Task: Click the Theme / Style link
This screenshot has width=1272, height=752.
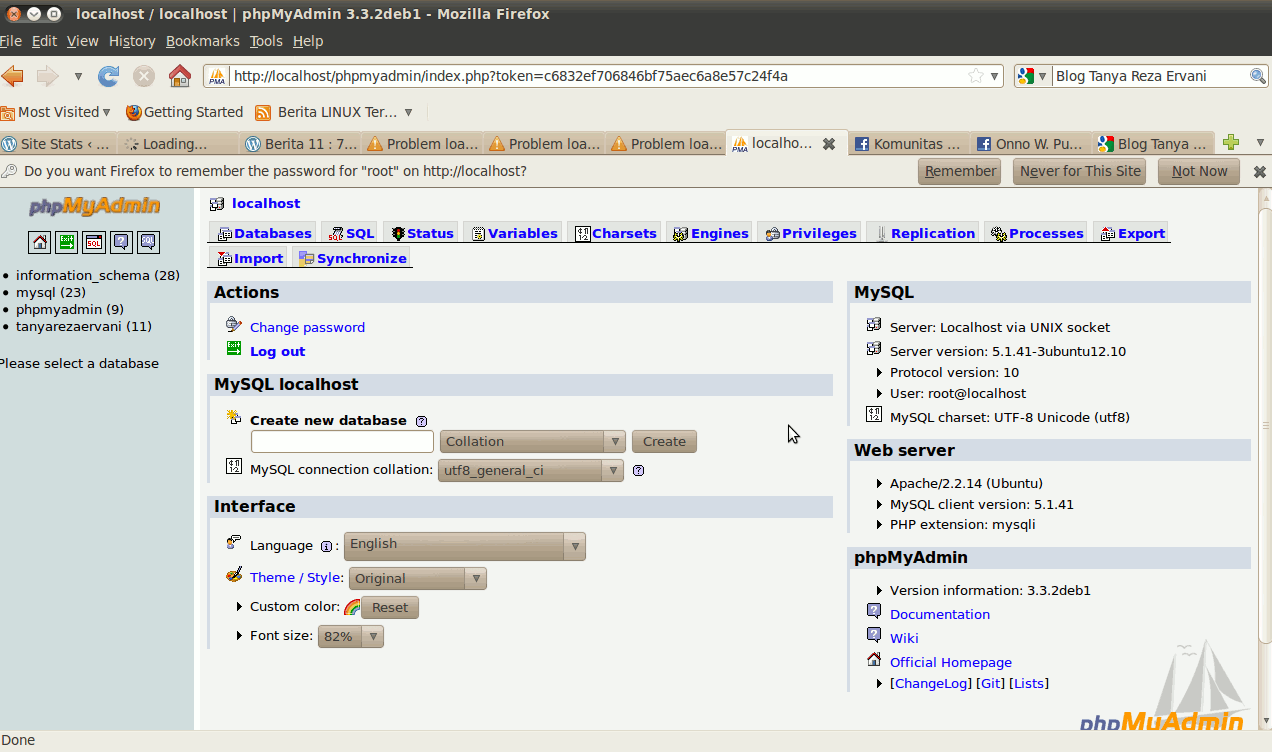Action: [297, 577]
